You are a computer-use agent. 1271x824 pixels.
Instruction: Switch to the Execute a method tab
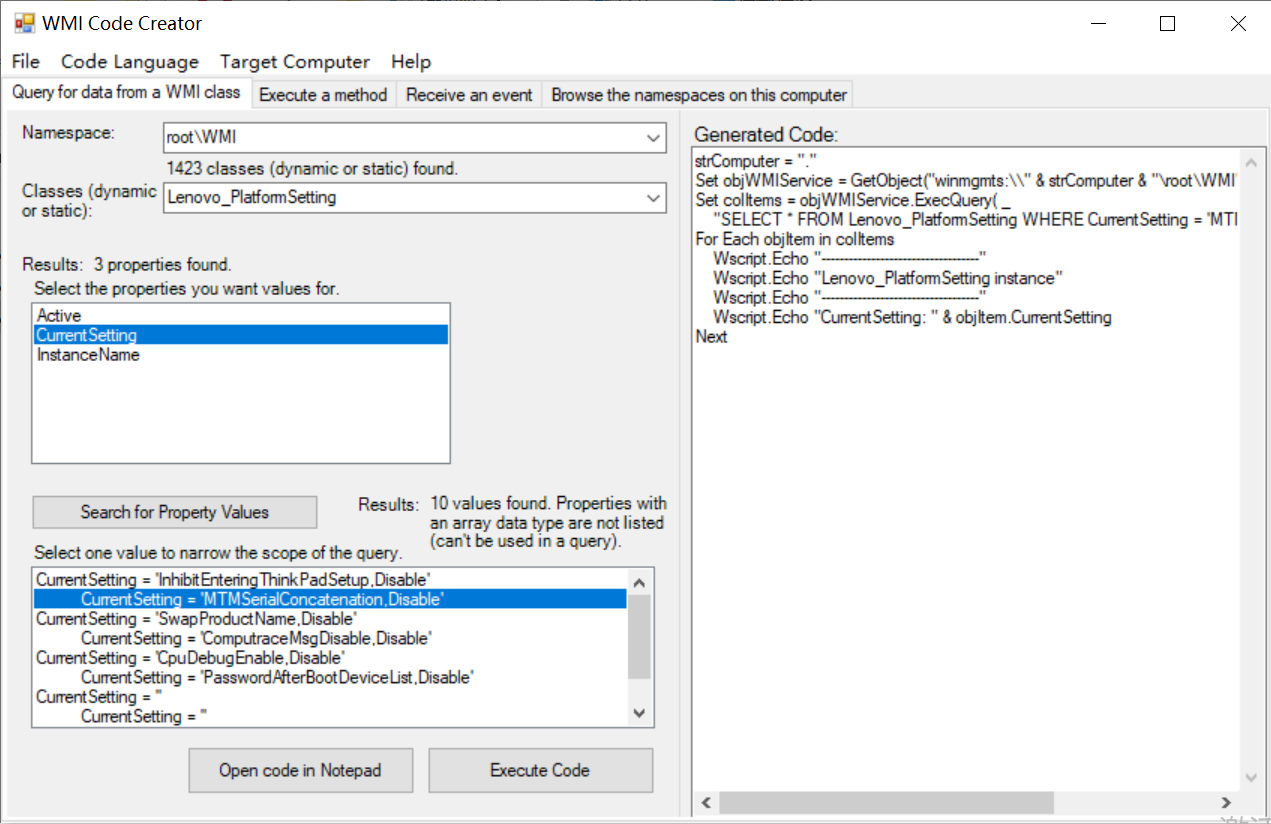coord(323,94)
